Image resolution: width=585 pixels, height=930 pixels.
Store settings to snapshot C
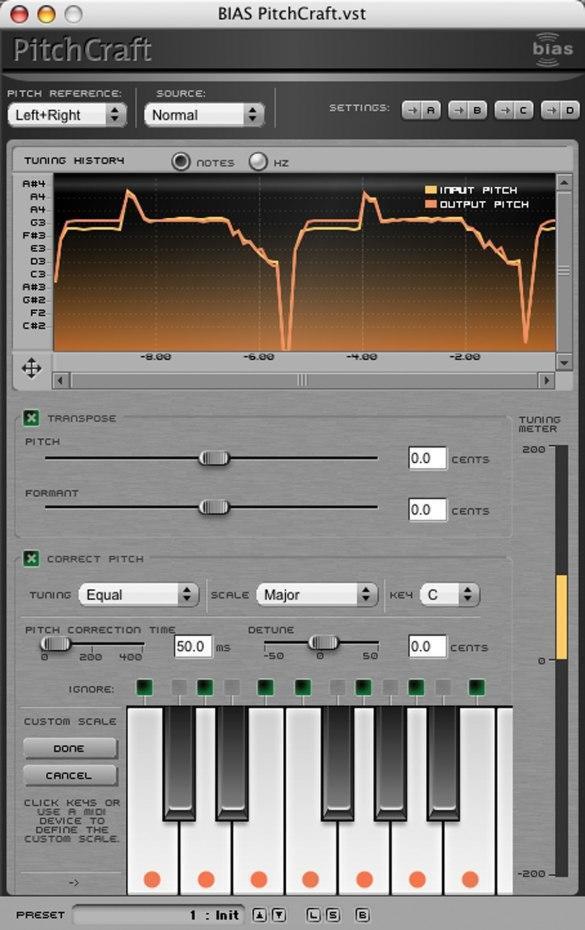click(x=514, y=110)
